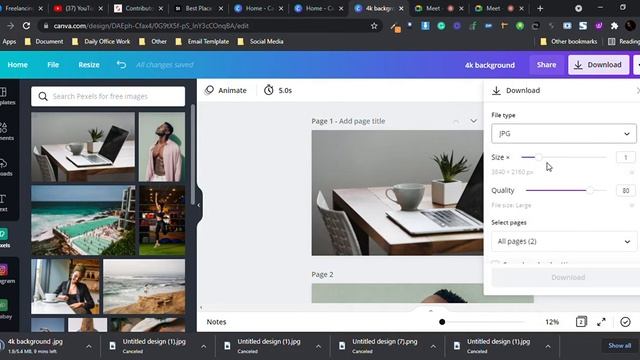Select the ocean pool aerial thumbnail
The height and width of the screenshot is (360, 640).
pyautogui.click(x=83, y=220)
